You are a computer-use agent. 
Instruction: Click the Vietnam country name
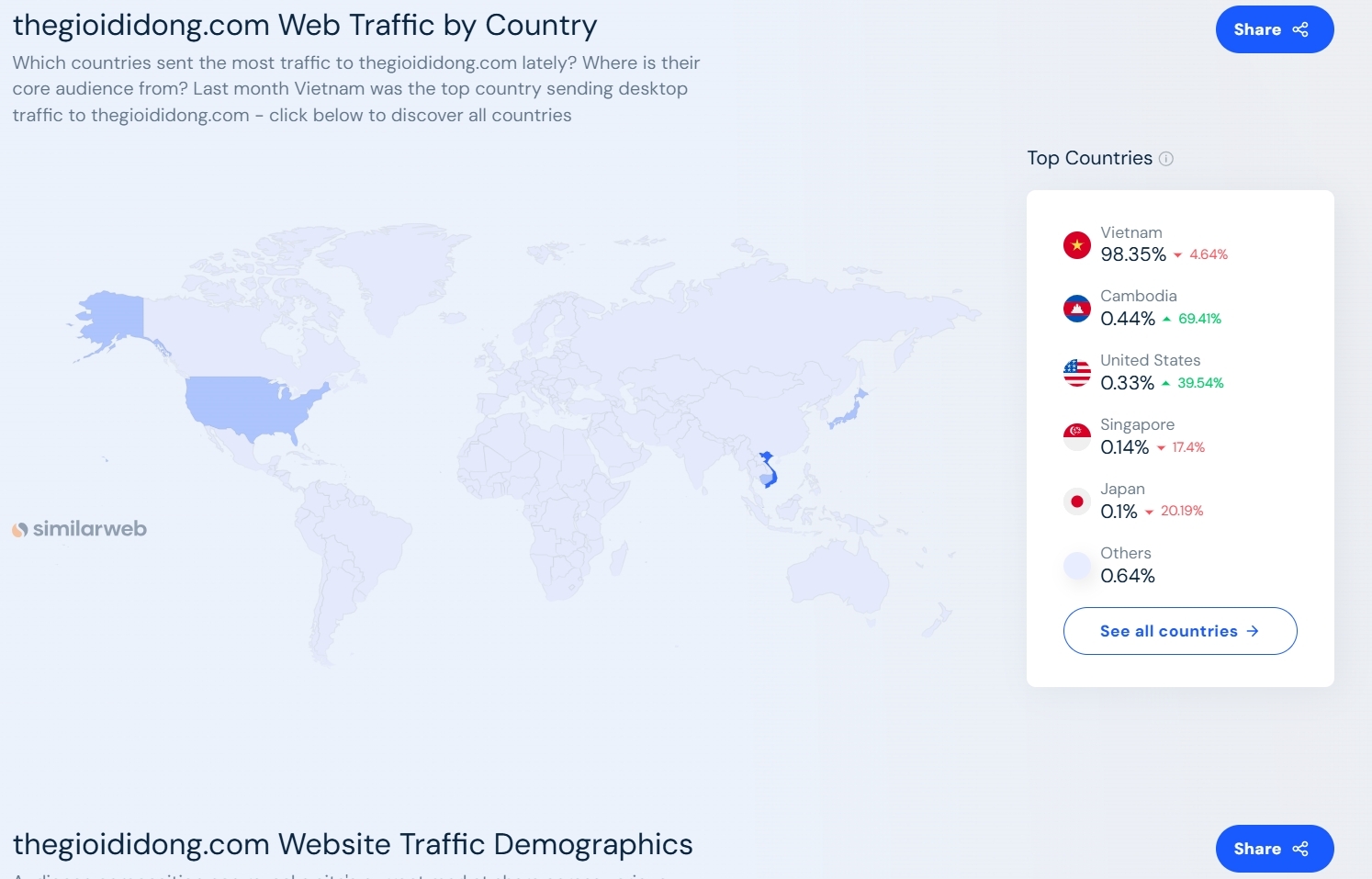[1131, 232]
